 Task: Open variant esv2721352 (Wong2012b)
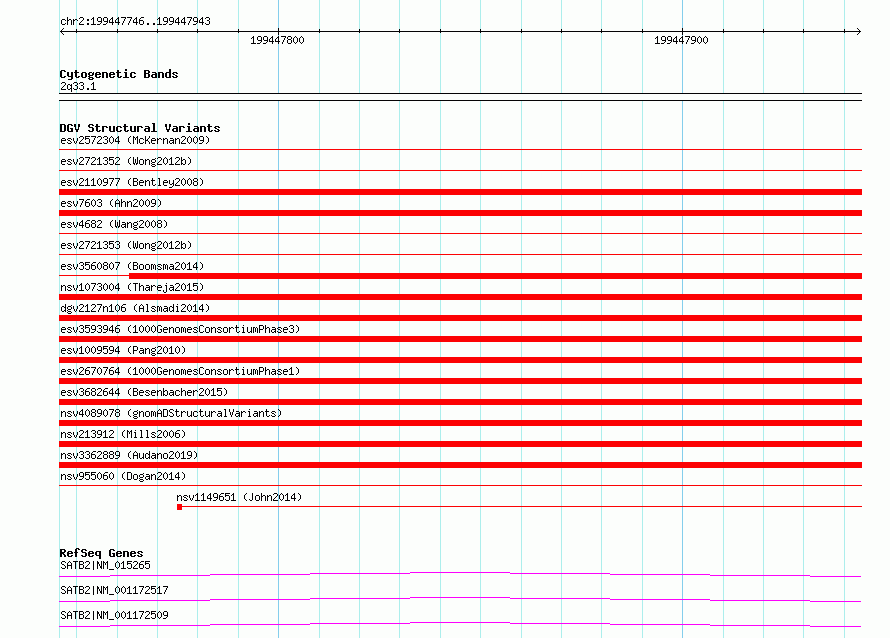tap(126, 161)
